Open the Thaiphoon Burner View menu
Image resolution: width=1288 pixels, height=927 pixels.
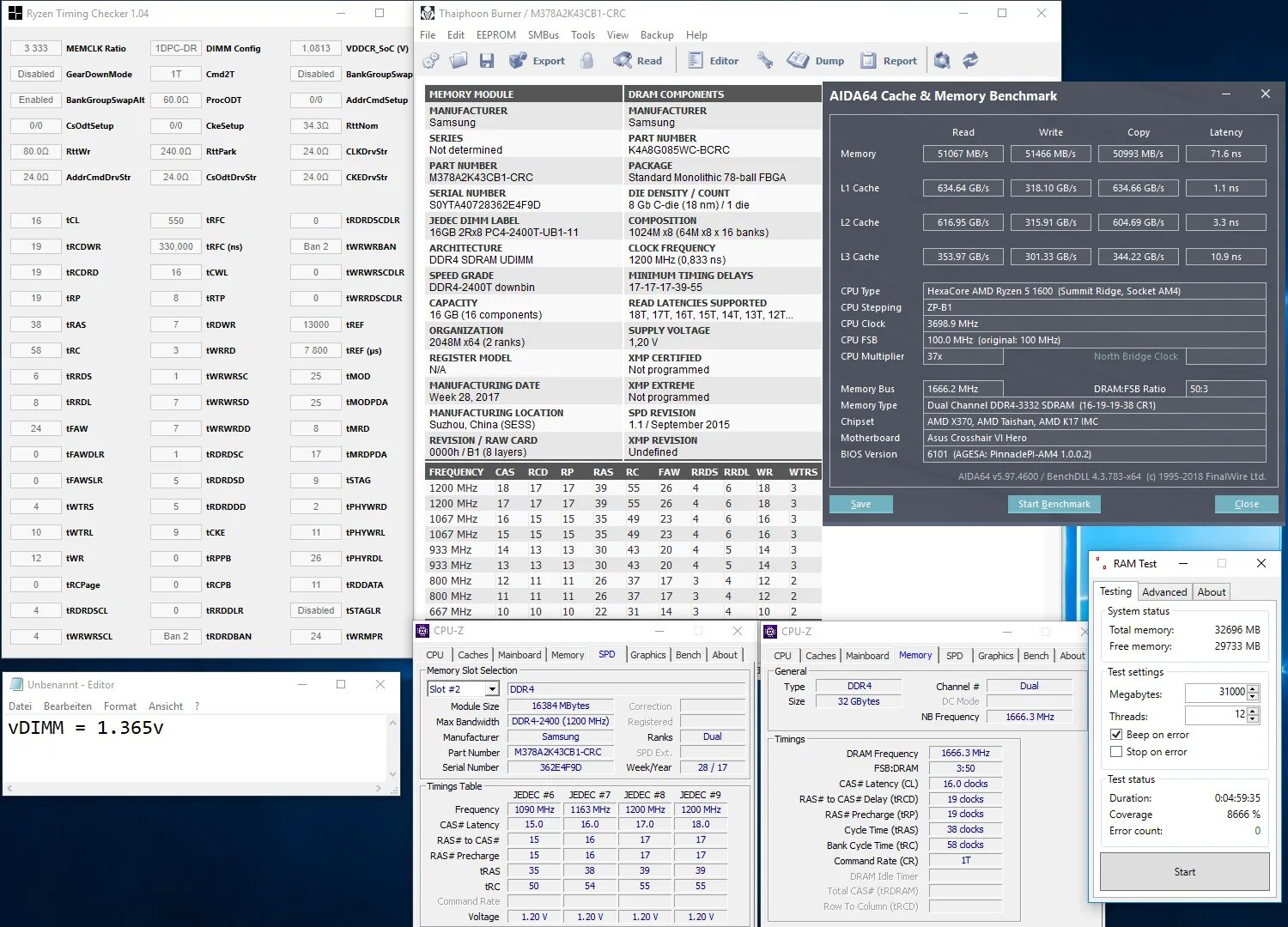pyautogui.click(x=617, y=35)
